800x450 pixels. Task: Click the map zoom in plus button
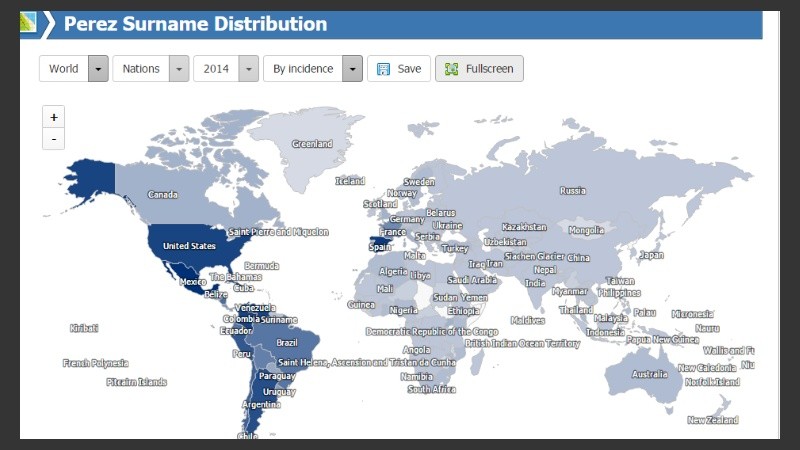click(x=54, y=117)
